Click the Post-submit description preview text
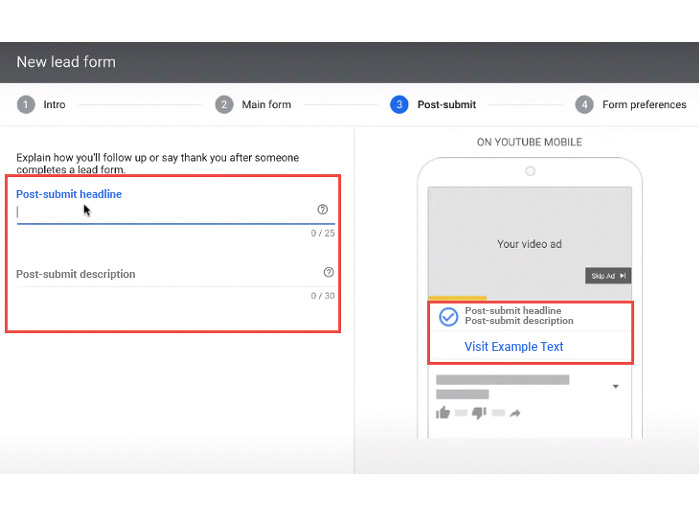The image size is (699, 516). click(519, 321)
